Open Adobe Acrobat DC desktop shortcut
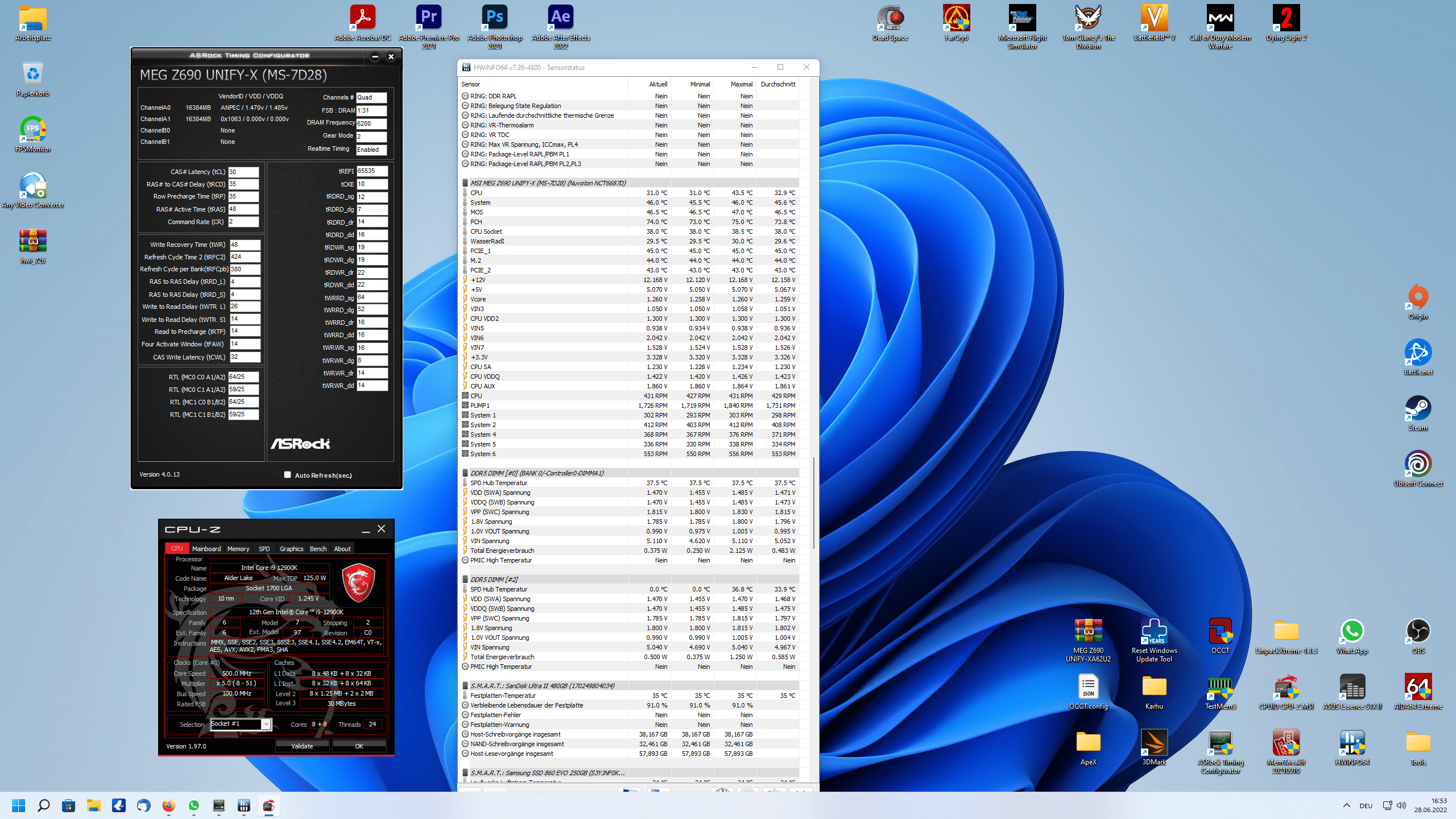The height and width of the screenshot is (819, 1456). [362, 23]
